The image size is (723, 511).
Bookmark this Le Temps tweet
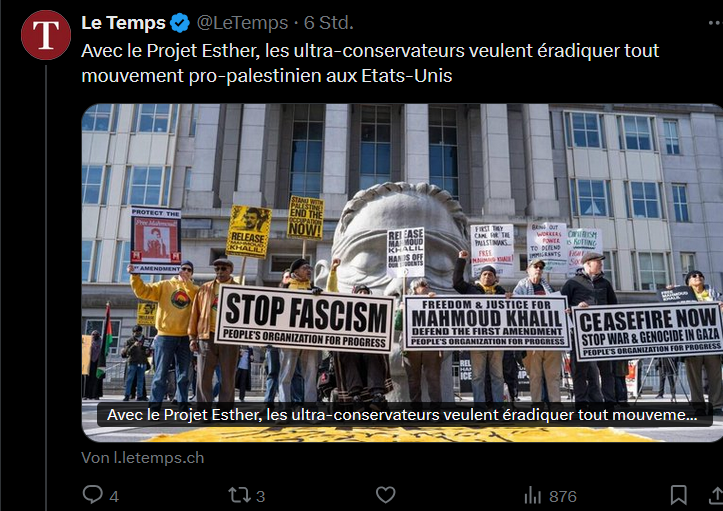tap(678, 495)
